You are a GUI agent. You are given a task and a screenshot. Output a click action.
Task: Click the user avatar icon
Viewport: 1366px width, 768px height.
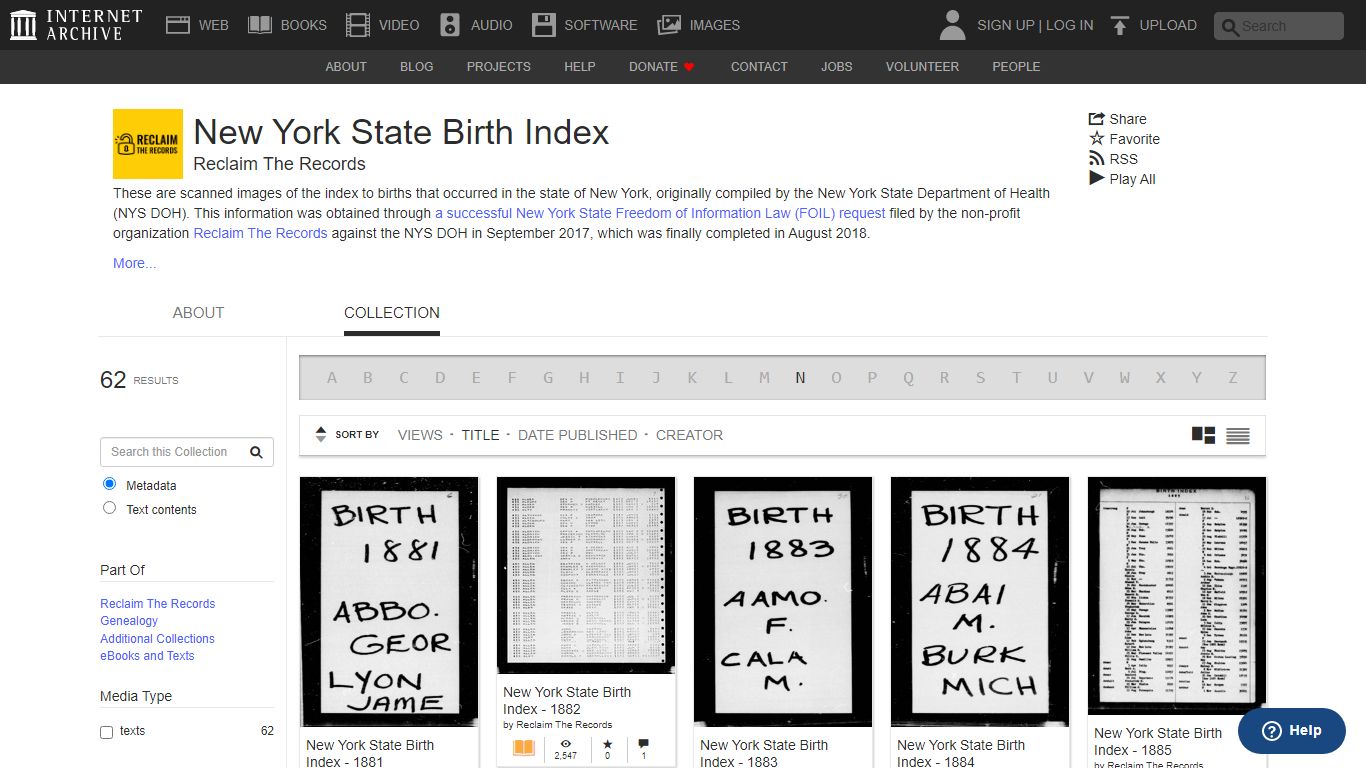(x=952, y=25)
